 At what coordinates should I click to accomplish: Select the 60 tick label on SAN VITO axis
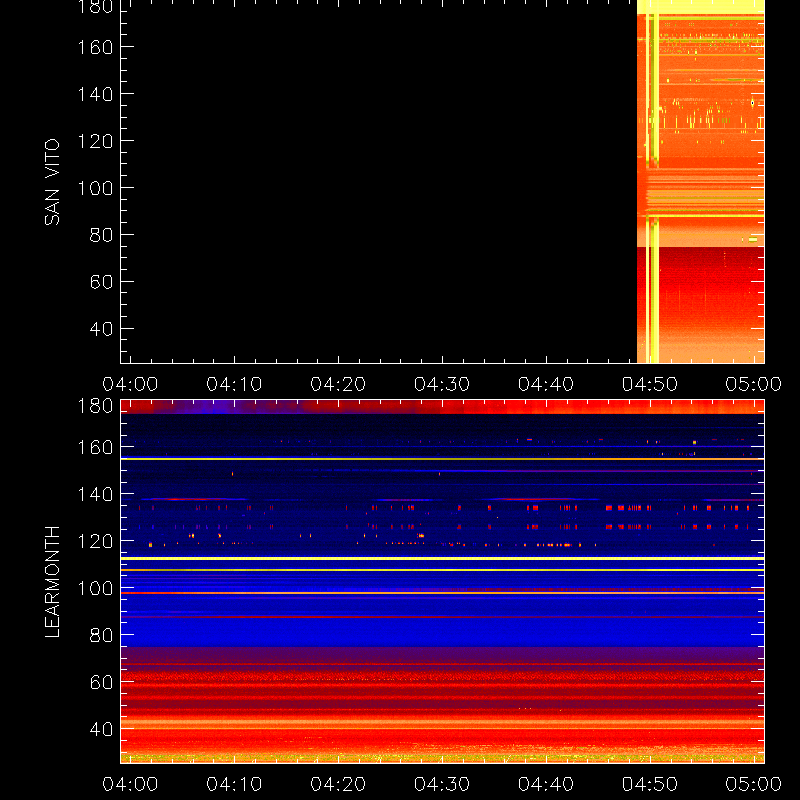[x=101, y=282]
